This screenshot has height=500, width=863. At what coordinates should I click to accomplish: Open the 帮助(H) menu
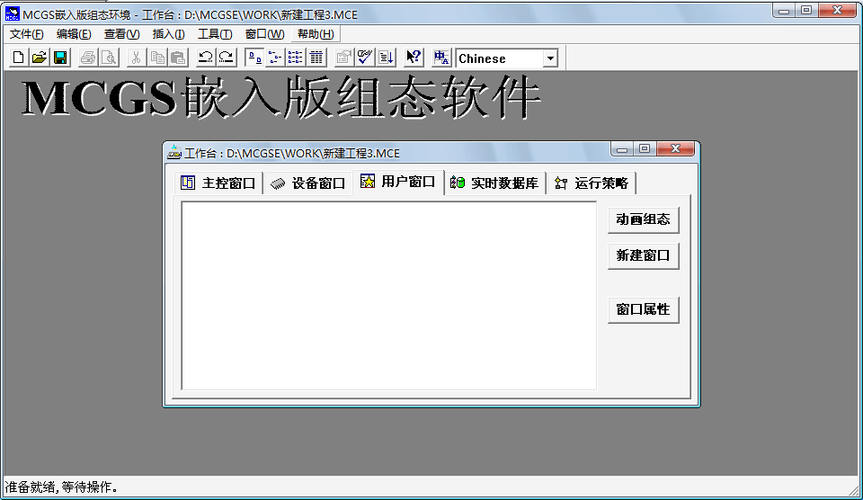pyautogui.click(x=315, y=34)
